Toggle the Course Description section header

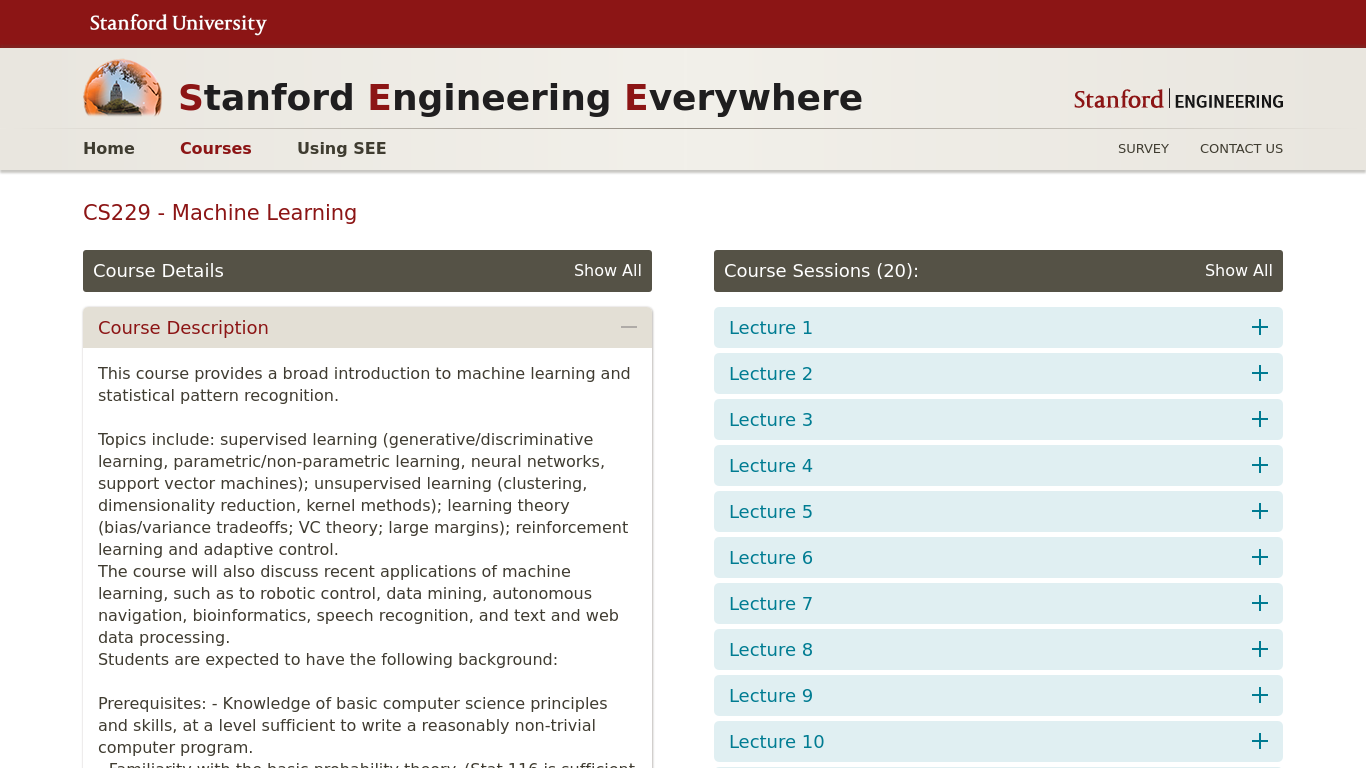367,327
